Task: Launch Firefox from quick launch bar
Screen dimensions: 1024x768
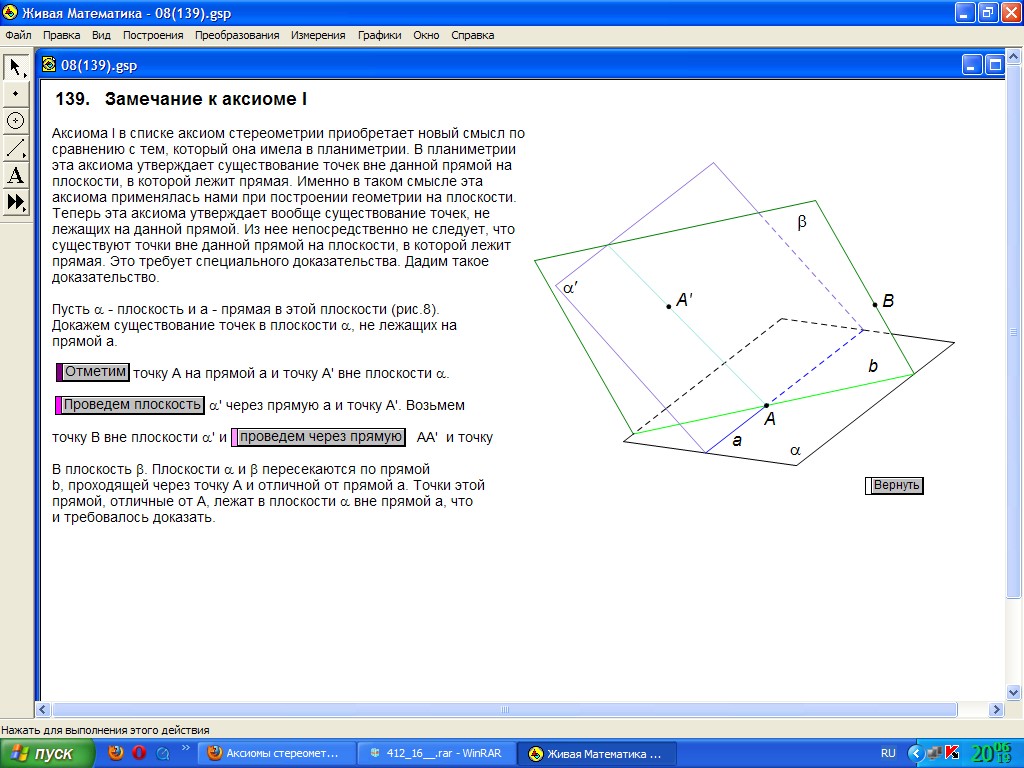Action: tap(116, 753)
